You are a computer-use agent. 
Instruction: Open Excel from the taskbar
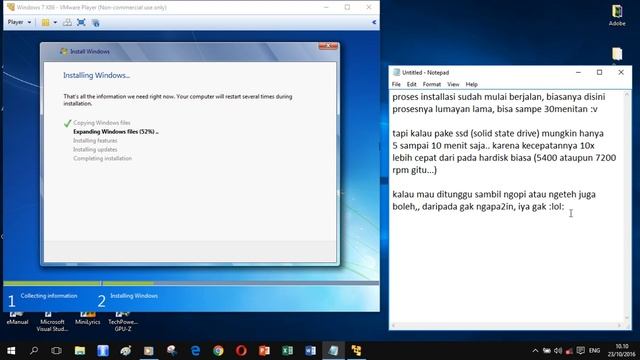point(287,351)
